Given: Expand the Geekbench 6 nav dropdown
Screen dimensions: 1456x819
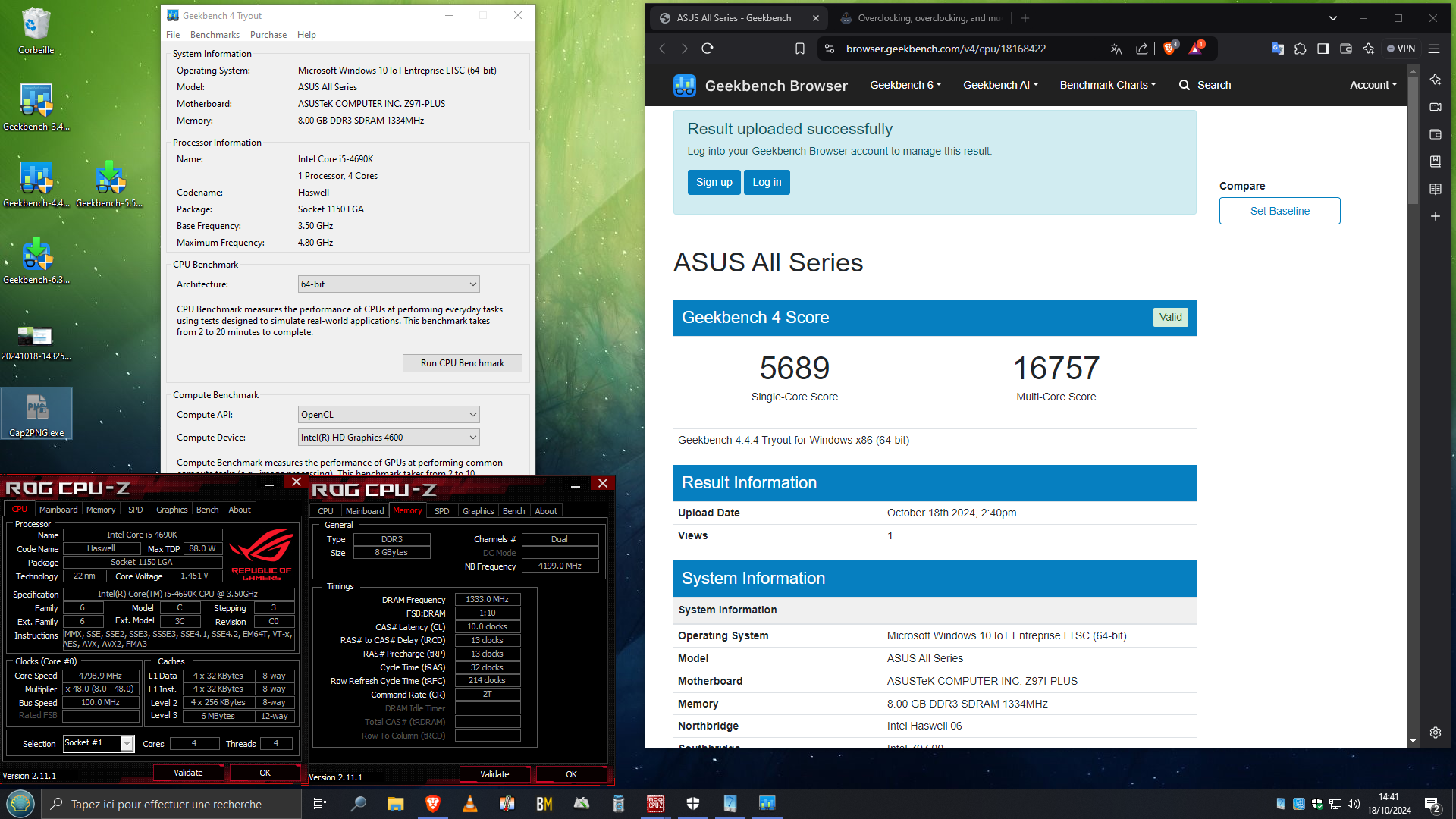Looking at the screenshot, I should click(x=905, y=85).
